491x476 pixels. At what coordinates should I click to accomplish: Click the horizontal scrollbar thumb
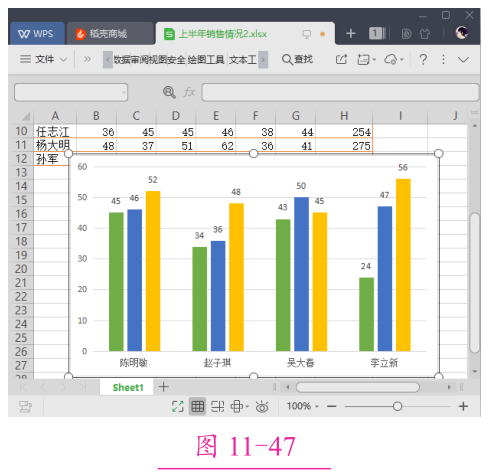pyautogui.click(x=358, y=387)
